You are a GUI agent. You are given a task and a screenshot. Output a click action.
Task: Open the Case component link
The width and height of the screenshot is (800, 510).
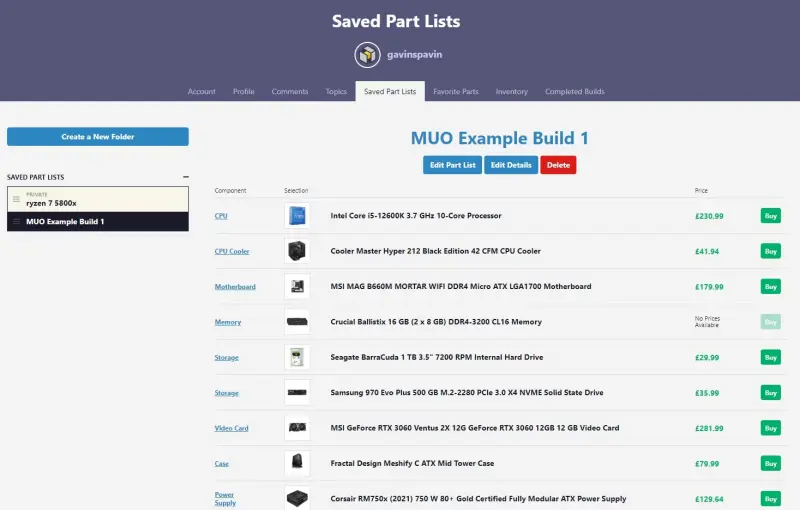tap(221, 464)
